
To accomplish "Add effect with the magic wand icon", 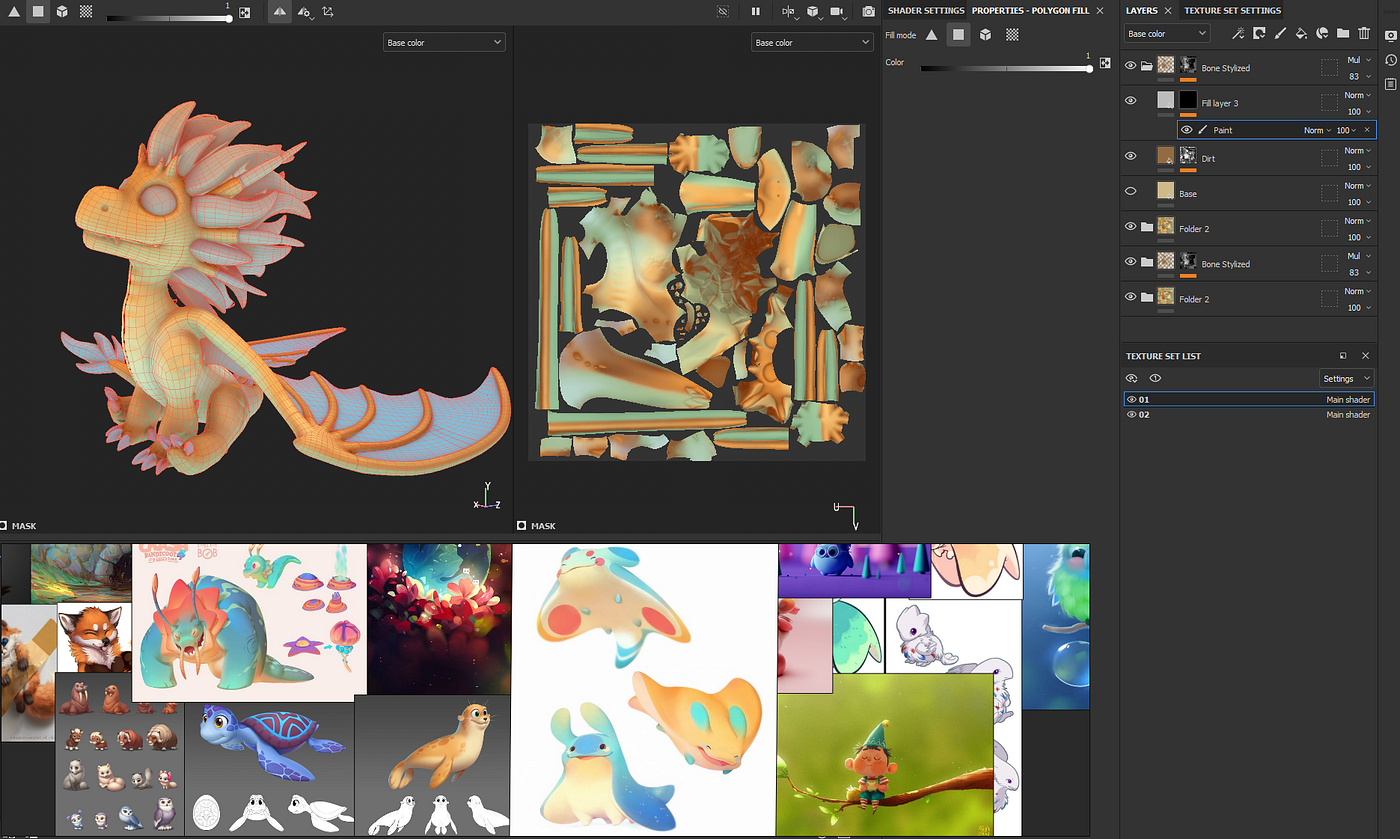I will click(1237, 33).
